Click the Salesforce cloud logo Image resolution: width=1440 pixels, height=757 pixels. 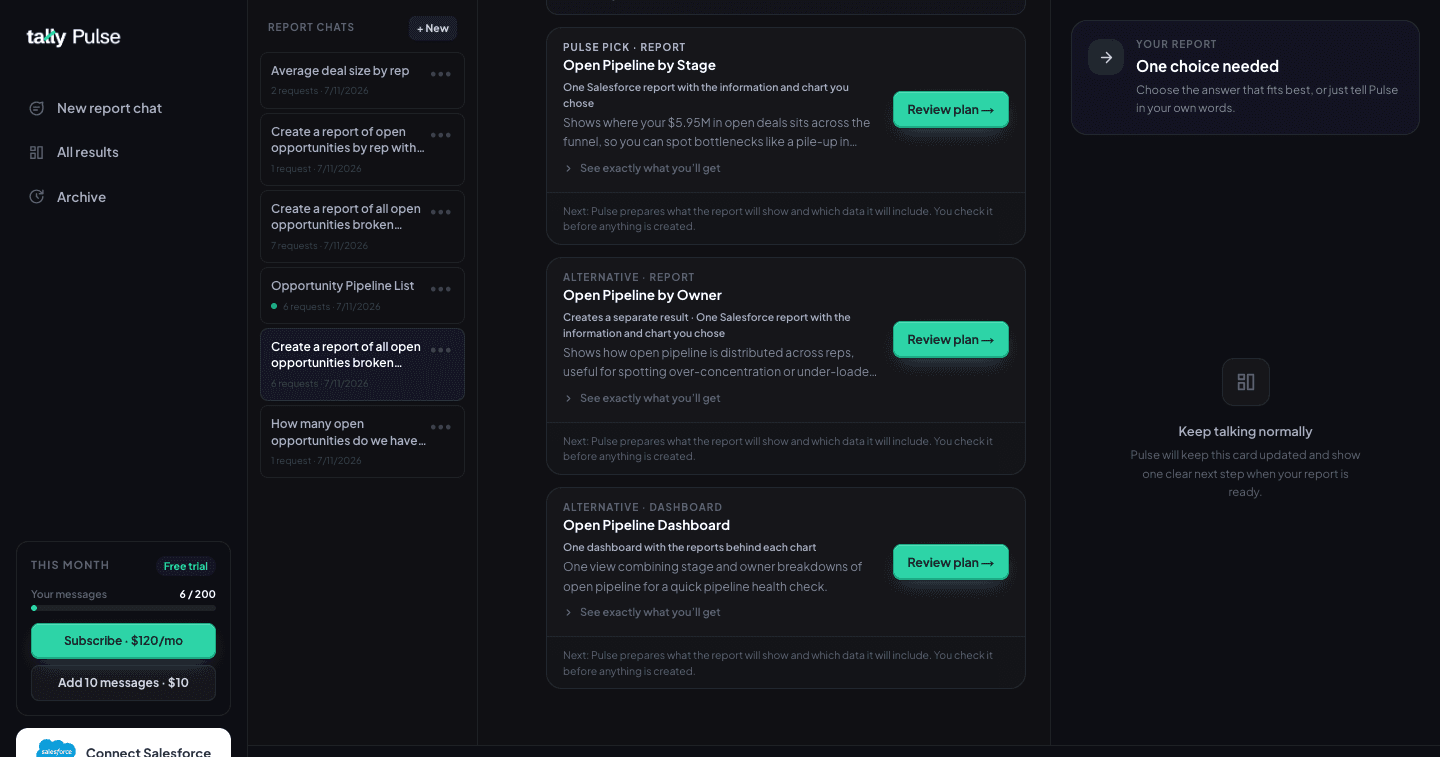coord(56,749)
